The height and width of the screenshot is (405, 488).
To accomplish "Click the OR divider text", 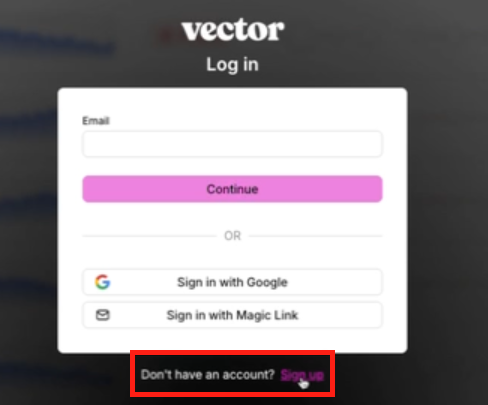I will [232, 236].
